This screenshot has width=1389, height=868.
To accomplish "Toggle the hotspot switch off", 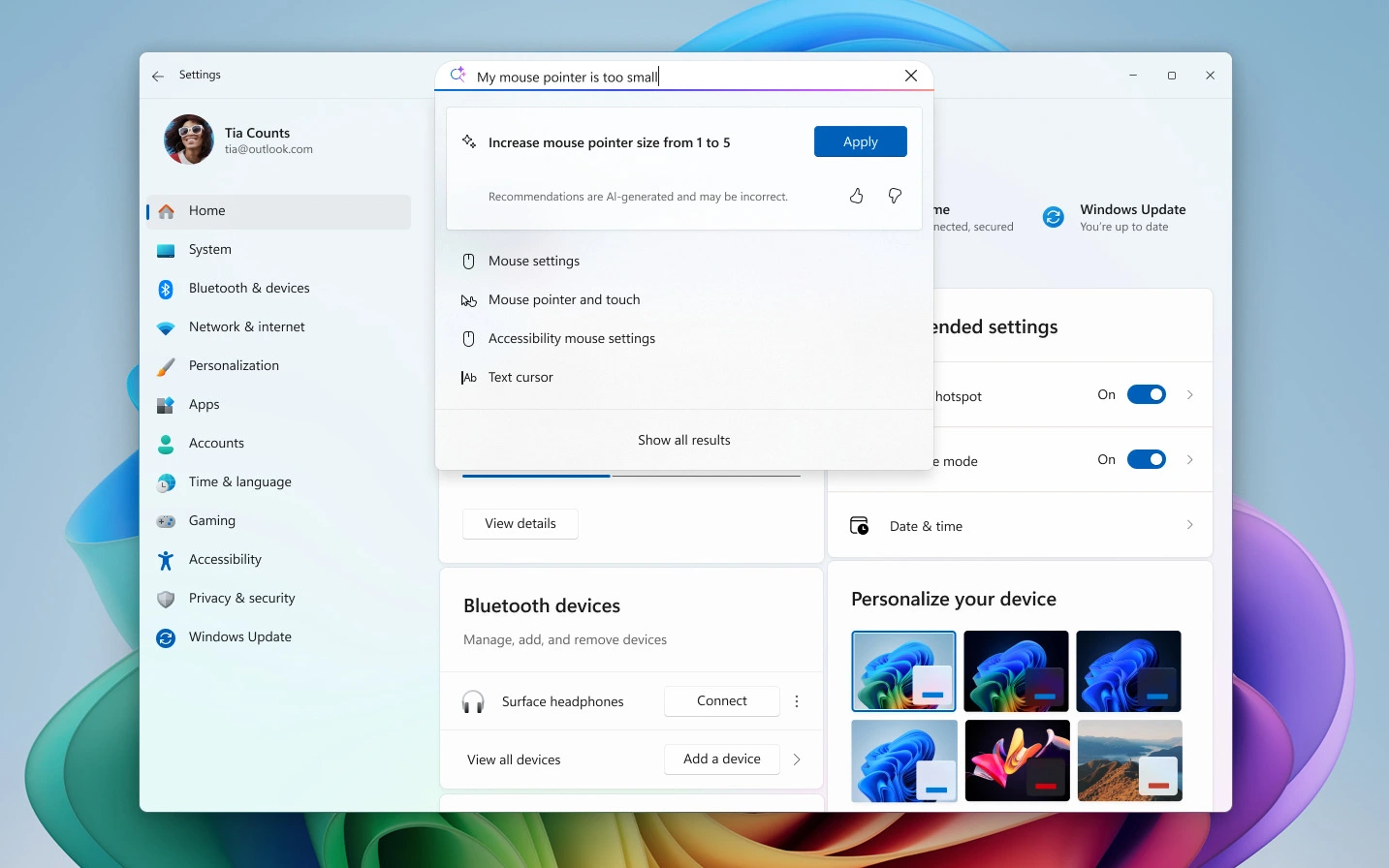I will click(x=1147, y=394).
